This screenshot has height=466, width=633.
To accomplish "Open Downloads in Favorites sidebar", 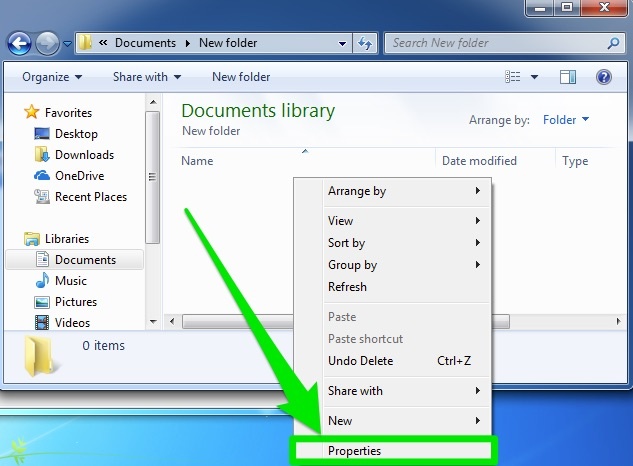I will point(84,155).
